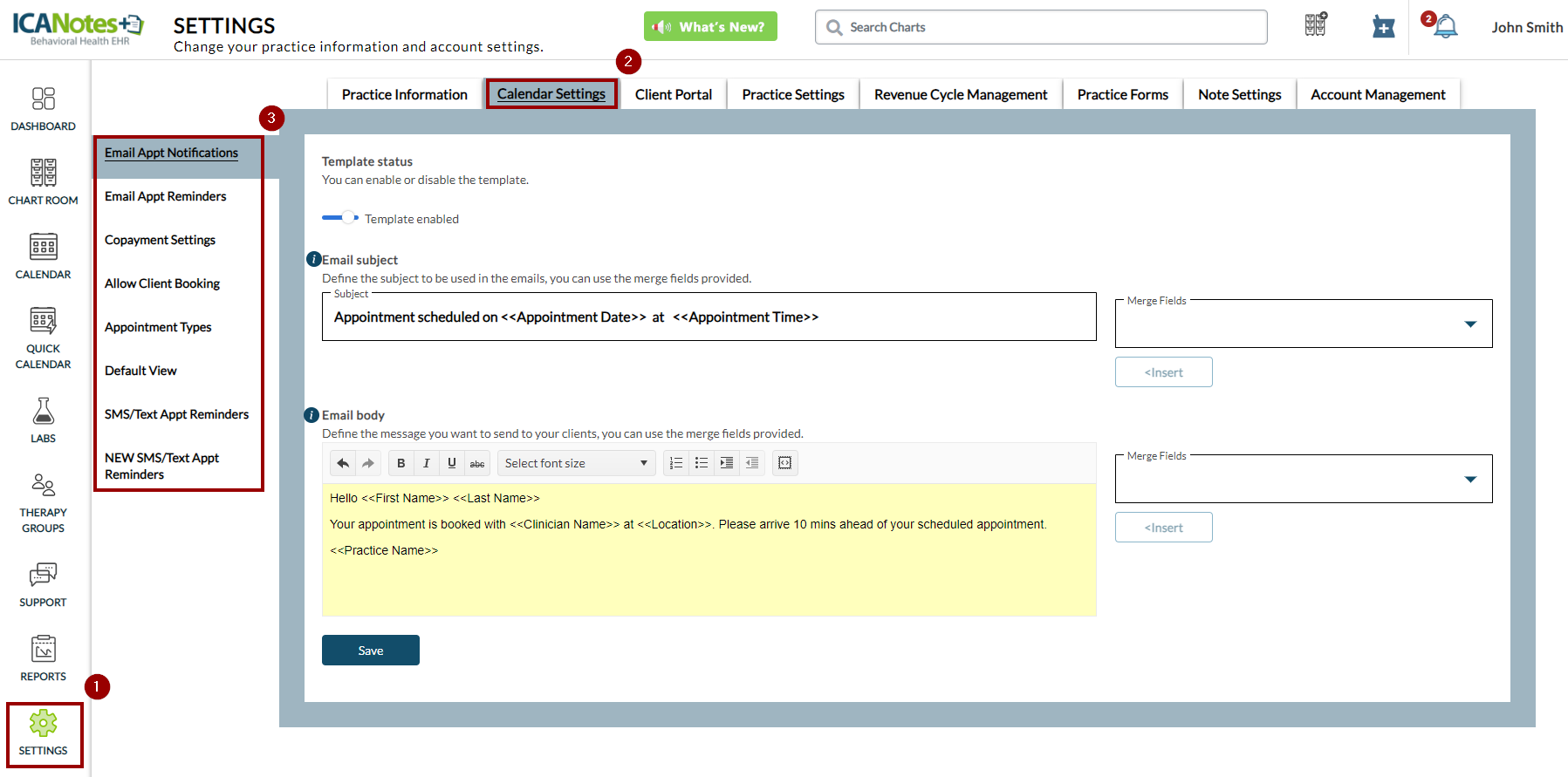The height and width of the screenshot is (777, 1568).
Task: Switch to the Client Portal tab
Action: point(673,94)
